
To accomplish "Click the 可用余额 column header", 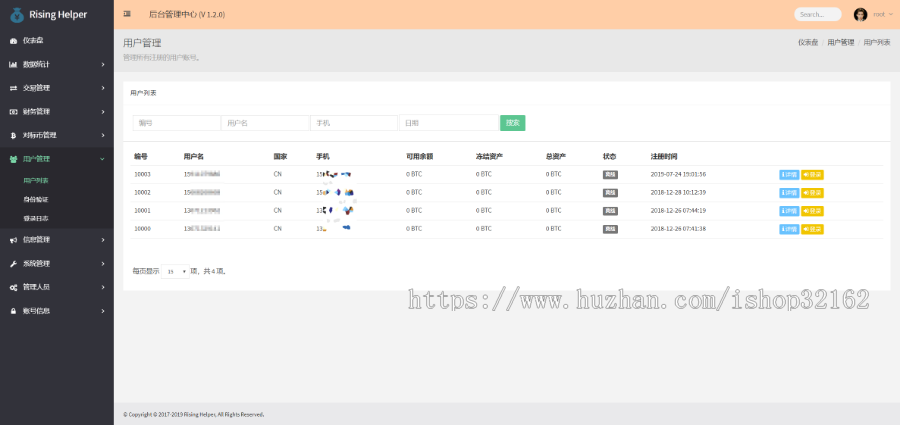I will [x=420, y=157].
